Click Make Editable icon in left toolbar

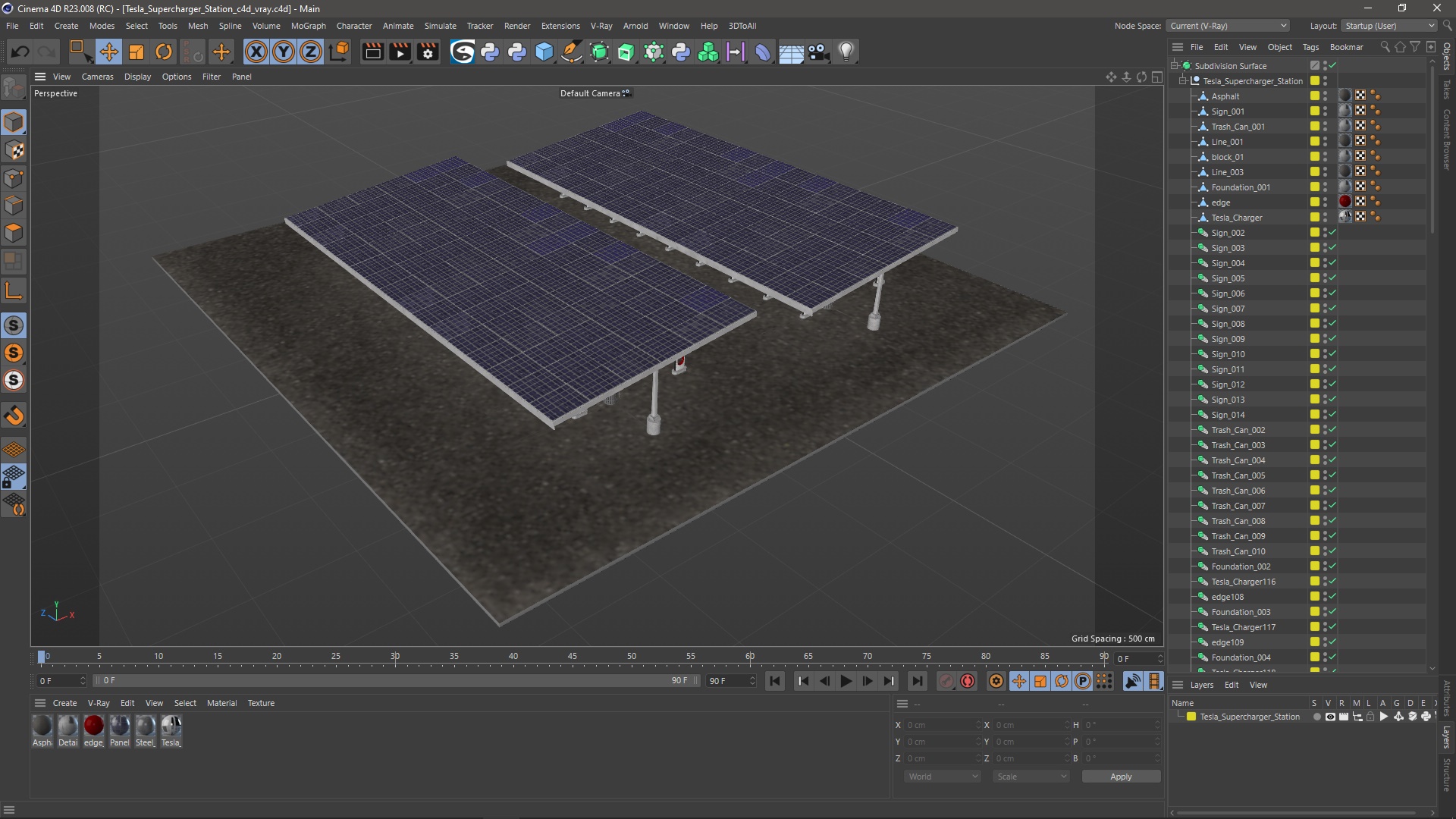click(x=14, y=88)
